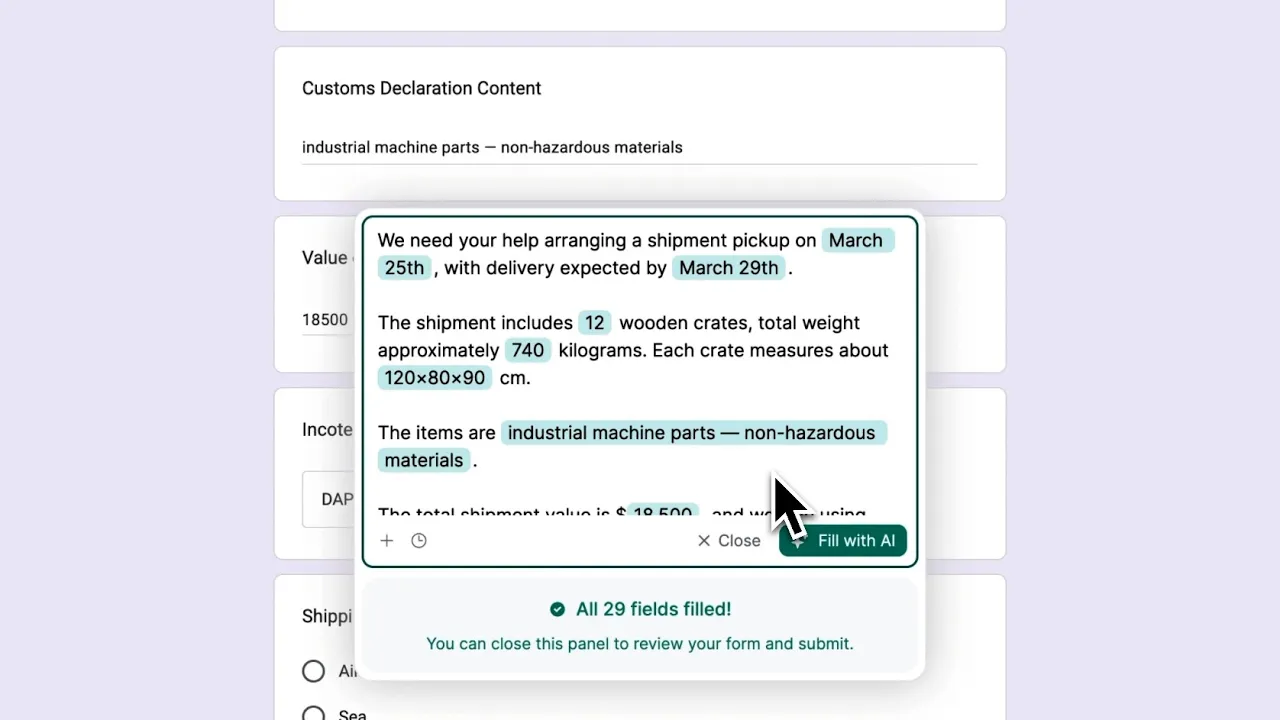Click the highlighted industrial machine parts phrase

tap(691, 433)
